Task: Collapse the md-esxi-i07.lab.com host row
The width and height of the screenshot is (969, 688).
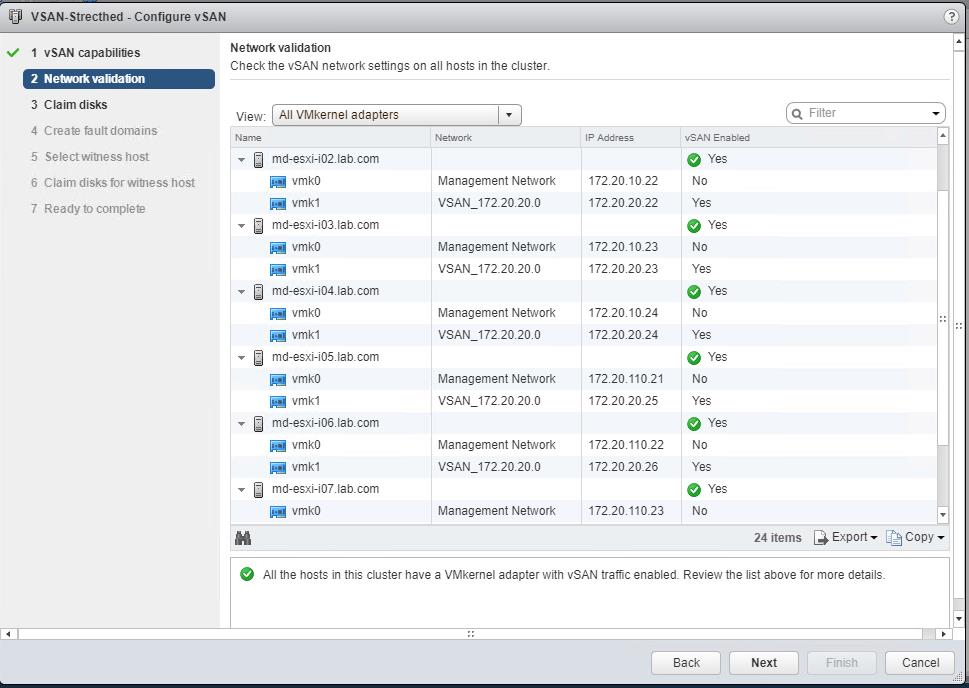Action: (x=242, y=490)
